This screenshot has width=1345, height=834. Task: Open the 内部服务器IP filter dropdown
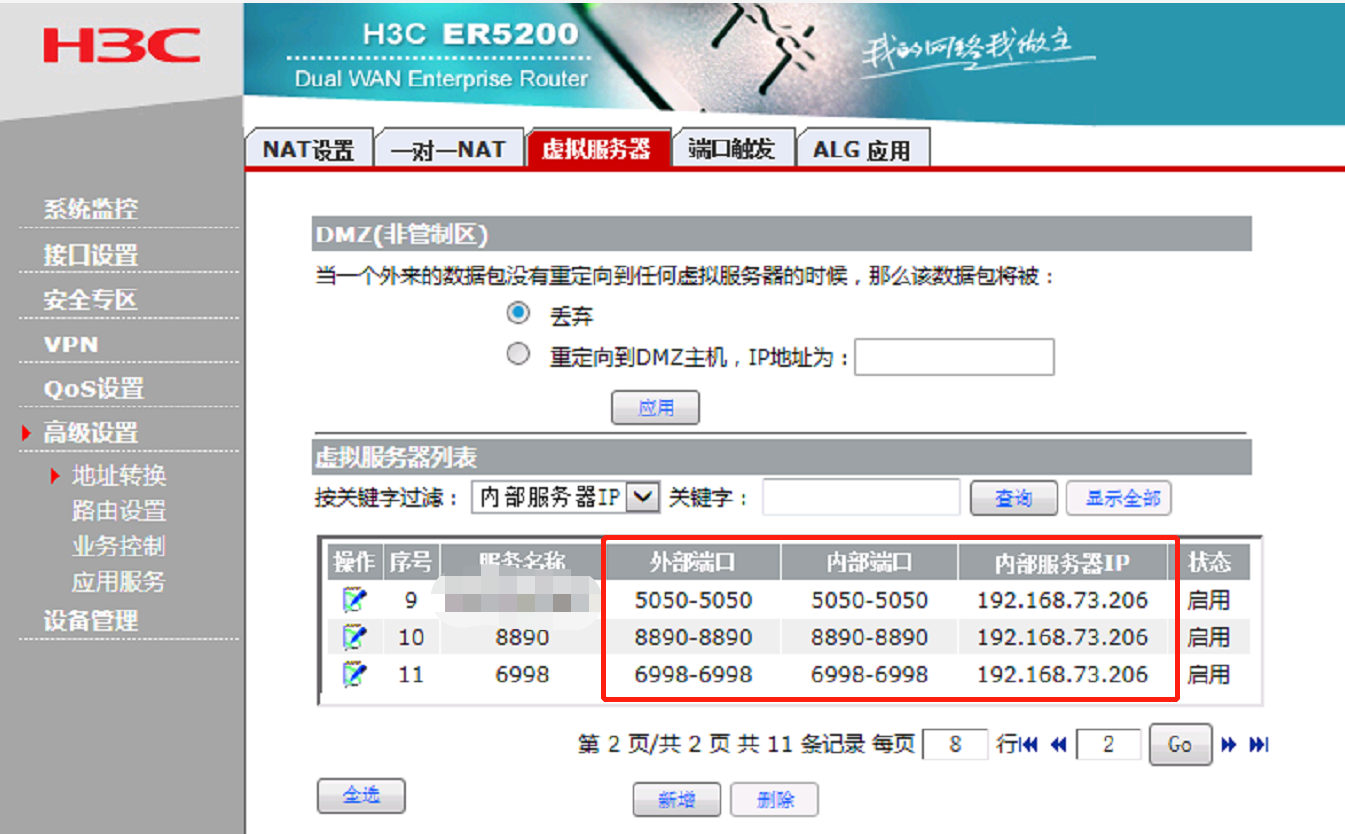tap(566, 497)
